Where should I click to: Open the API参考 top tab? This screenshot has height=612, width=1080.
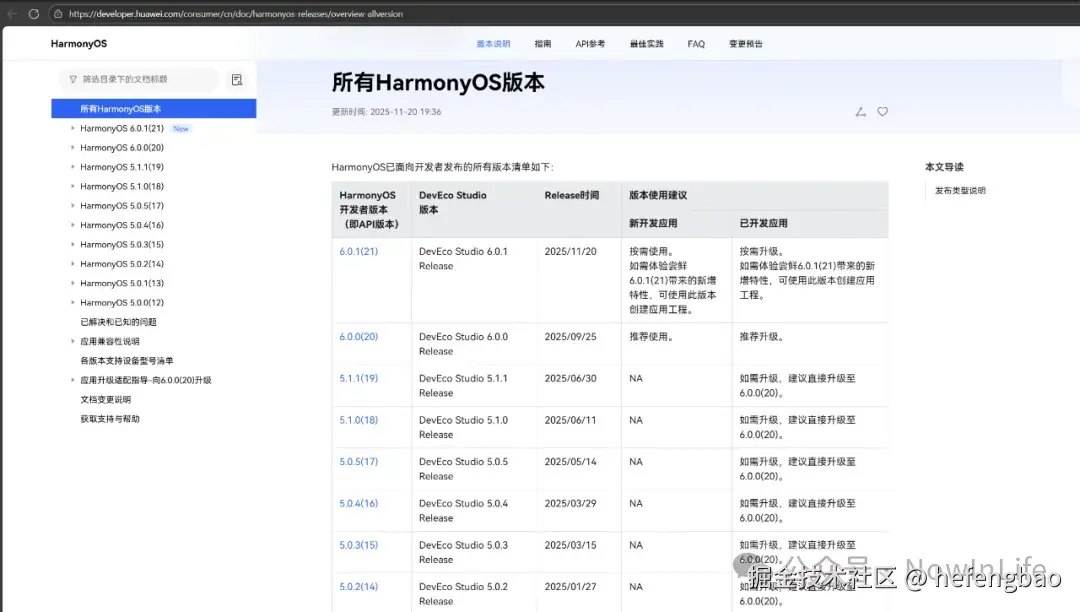pyautogui.click(x=590, y=43)
